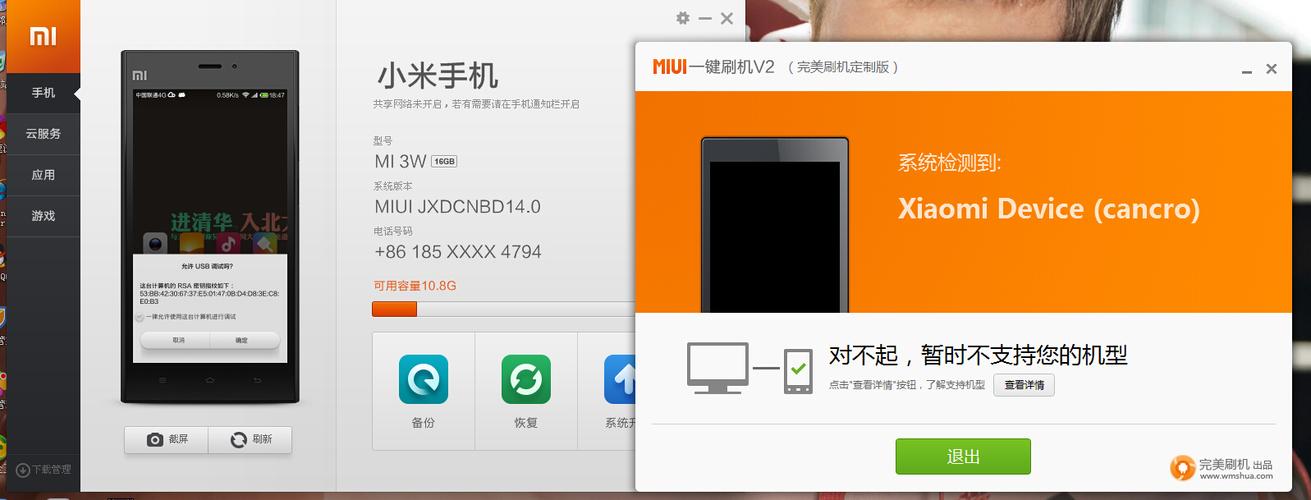Click the 小米手机 device title
The height and width of the screenshot is (500, 1311).
click(x=437, y=75)
